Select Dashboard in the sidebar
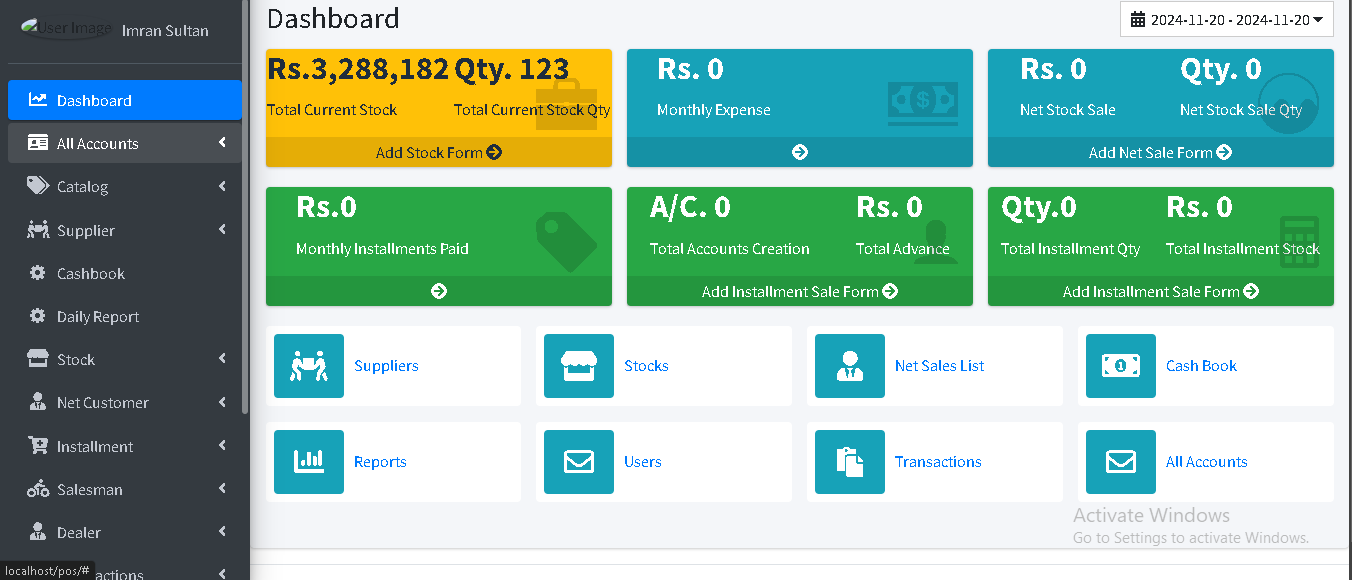Viewport: 1352px width, 580px height. pos(124,100)
